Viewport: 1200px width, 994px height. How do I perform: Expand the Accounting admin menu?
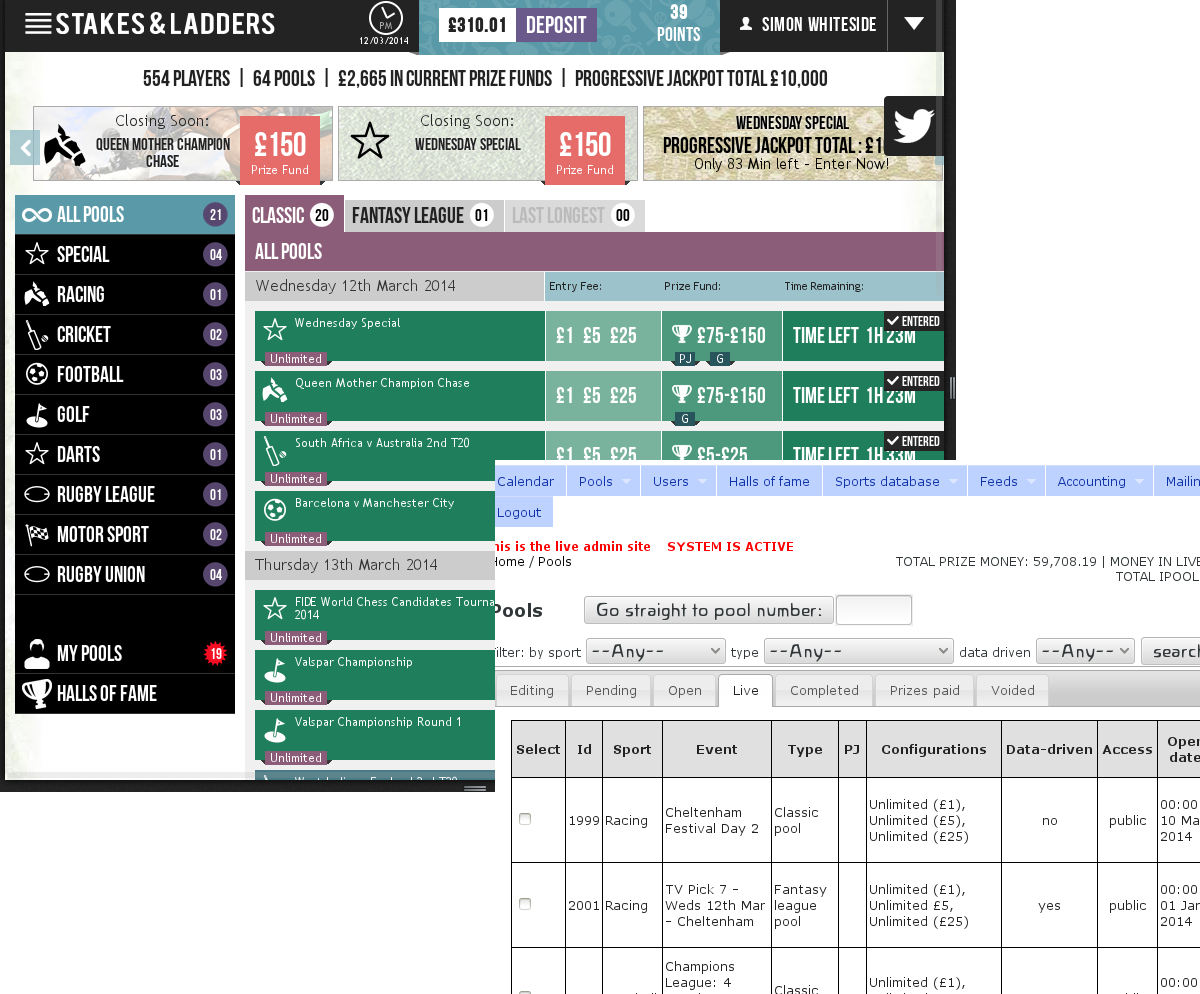click(x=1099, y=481)
